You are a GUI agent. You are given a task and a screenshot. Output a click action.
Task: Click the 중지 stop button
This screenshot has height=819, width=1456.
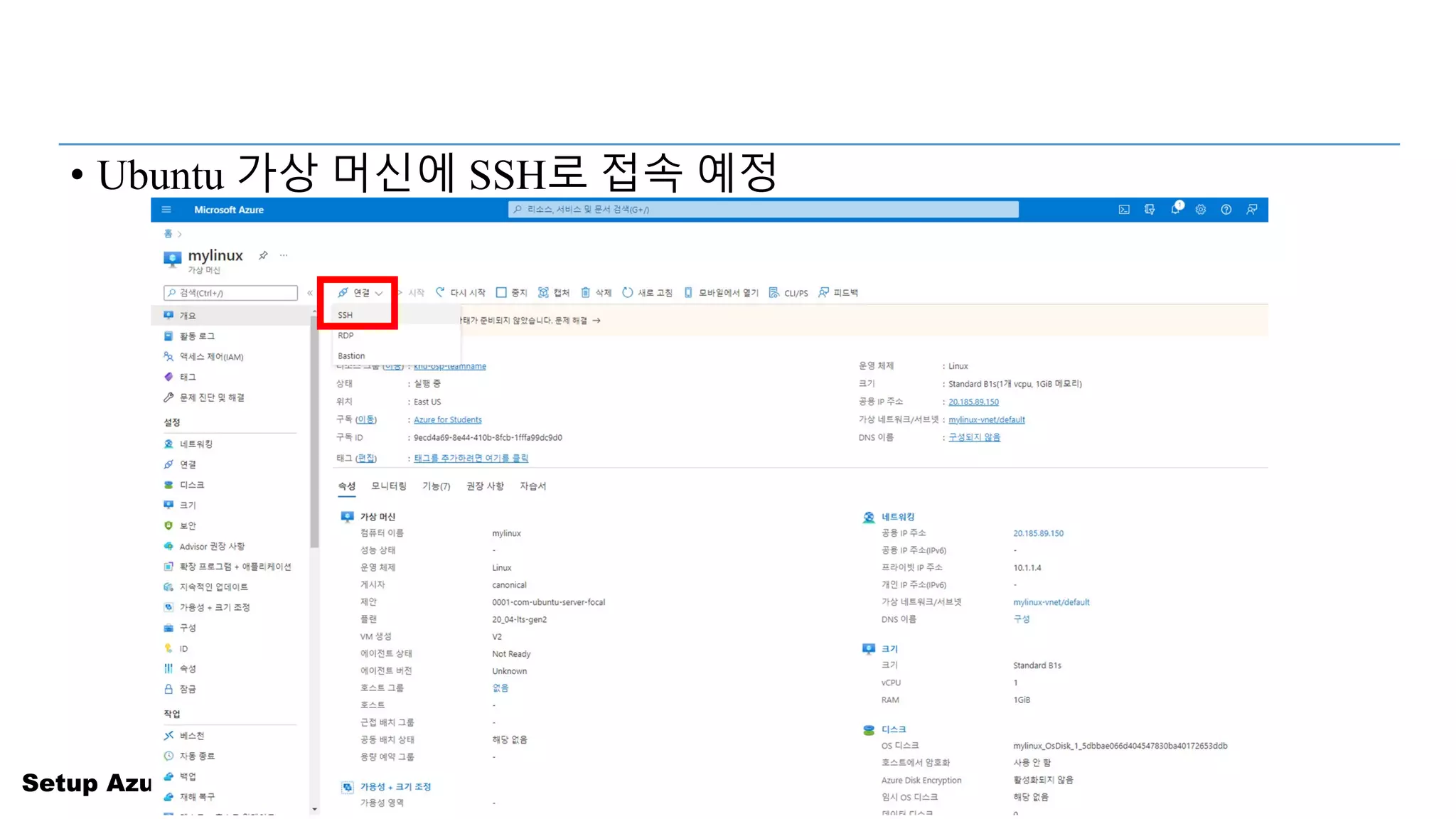pos(512,293)
